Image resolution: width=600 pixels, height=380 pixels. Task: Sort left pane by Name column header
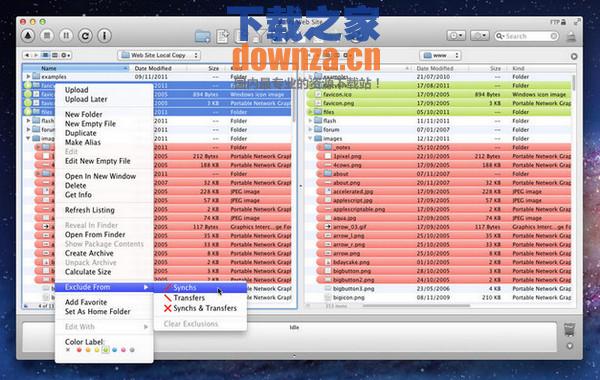(76, 68)
